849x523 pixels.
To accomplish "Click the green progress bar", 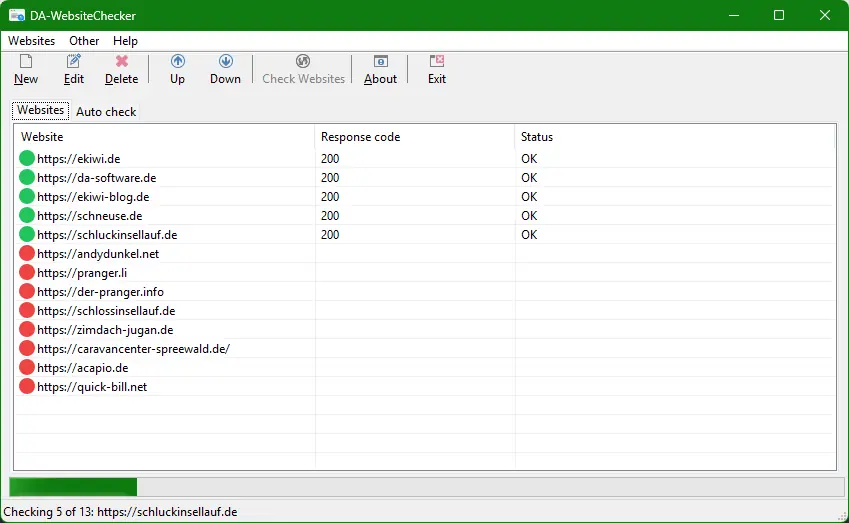I will (73, 487).
